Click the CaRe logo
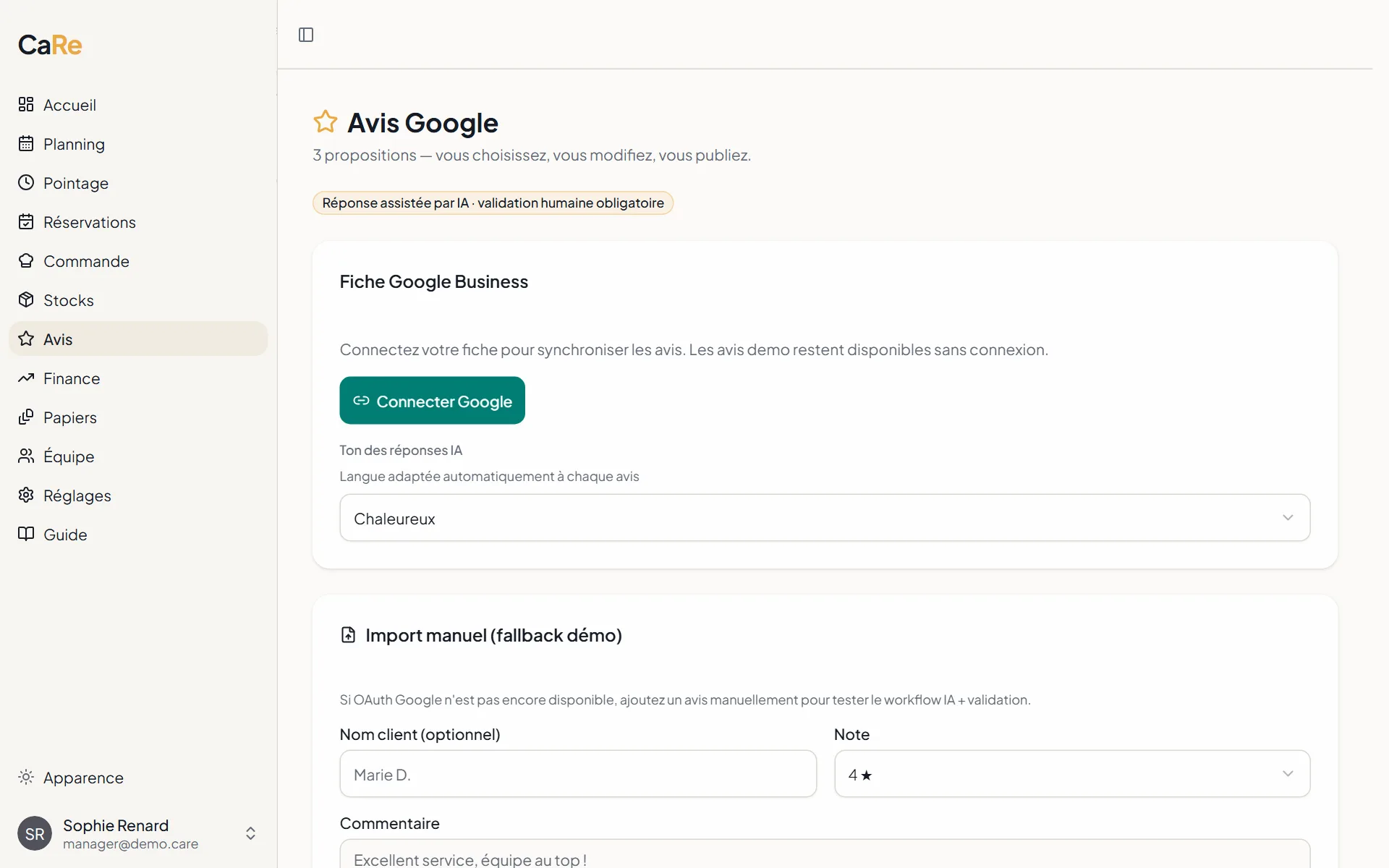 [x=50, y=45]
